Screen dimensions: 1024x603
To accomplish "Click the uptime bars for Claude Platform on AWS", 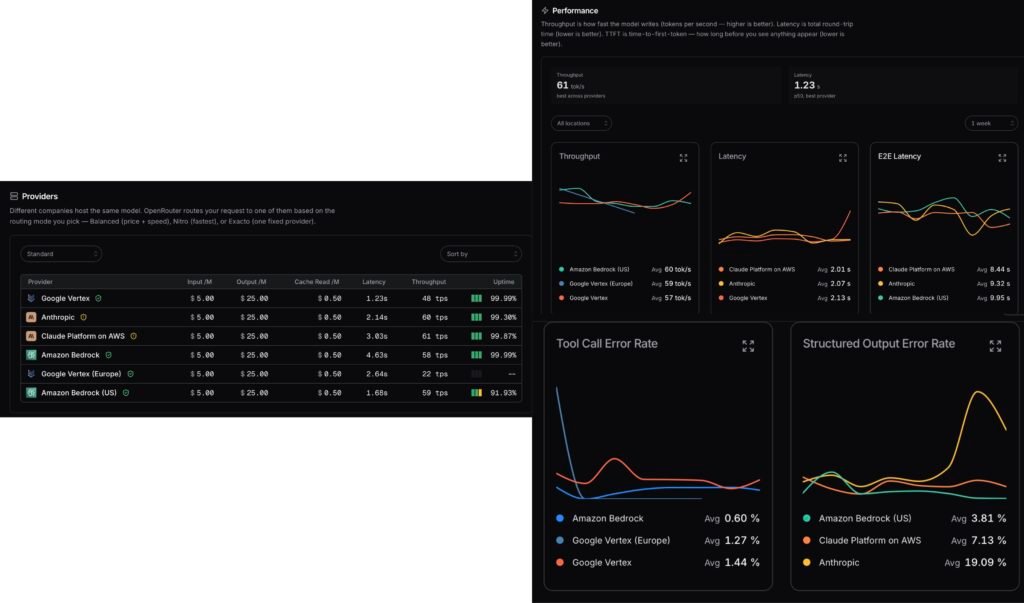I will pos(476,336).
